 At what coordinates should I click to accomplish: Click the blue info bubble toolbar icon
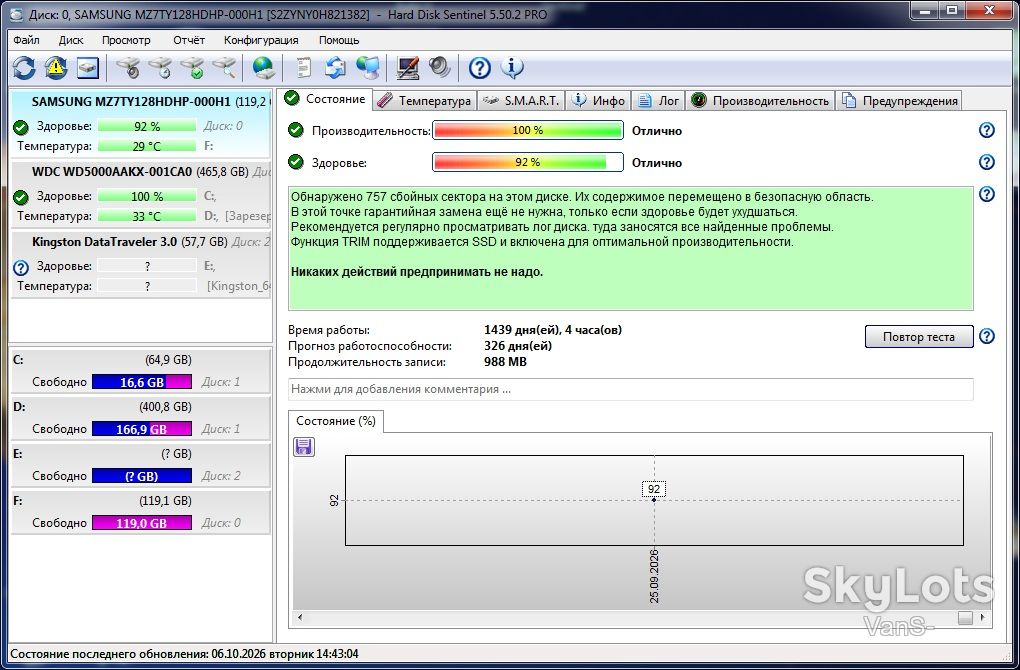[x=512, y=68]
